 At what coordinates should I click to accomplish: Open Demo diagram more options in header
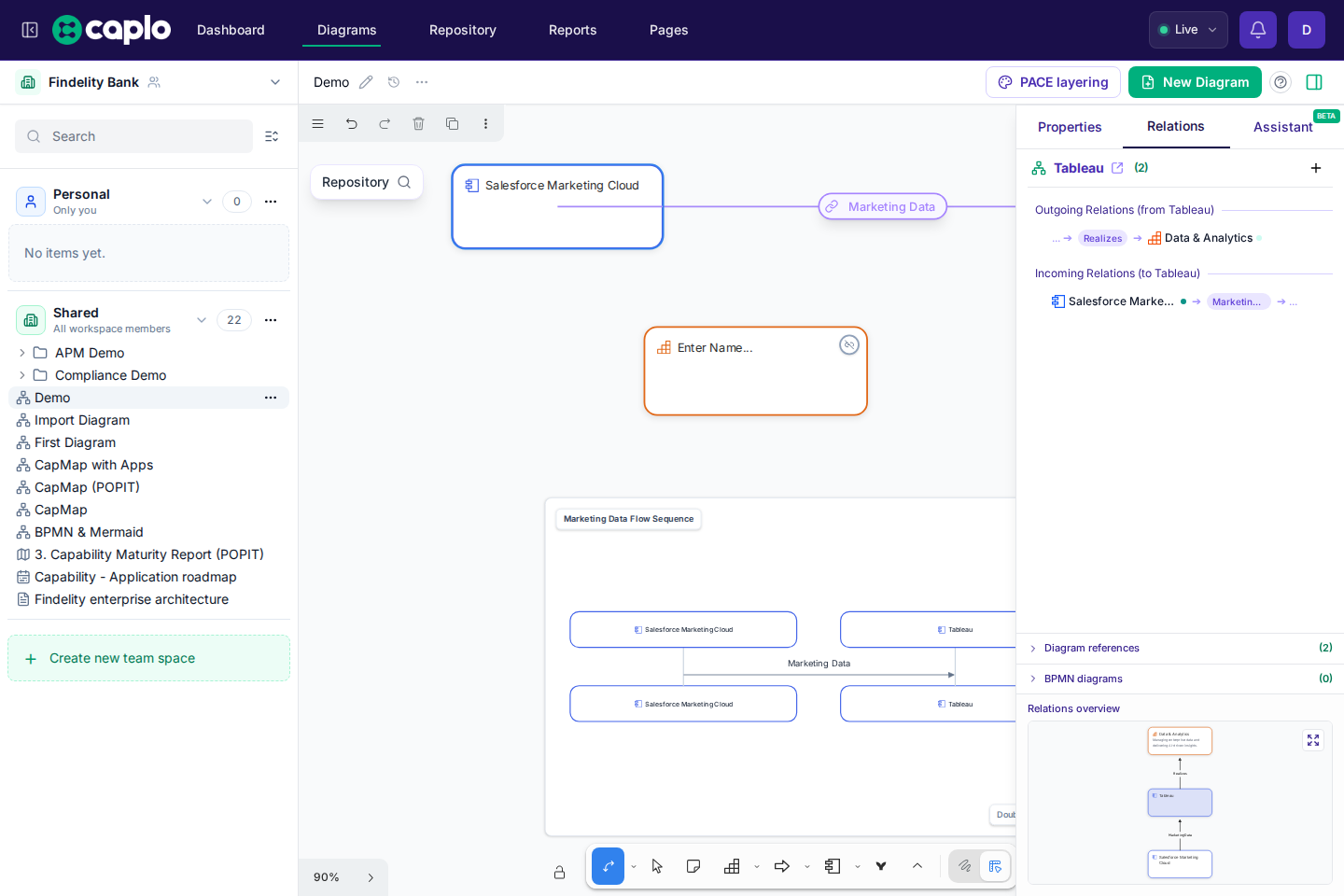[422, 82]
